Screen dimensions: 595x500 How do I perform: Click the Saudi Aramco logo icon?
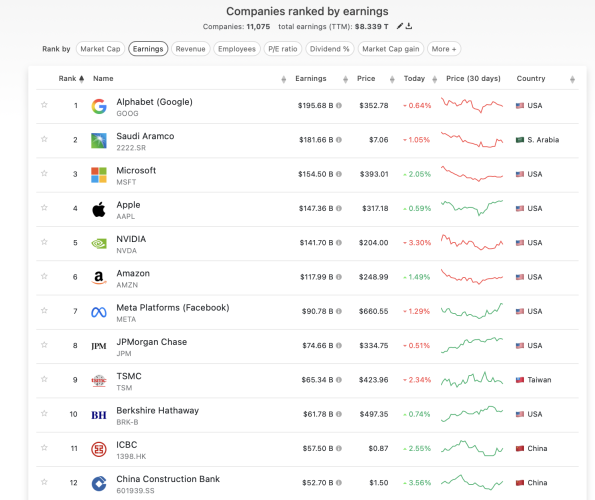point(99,140)
